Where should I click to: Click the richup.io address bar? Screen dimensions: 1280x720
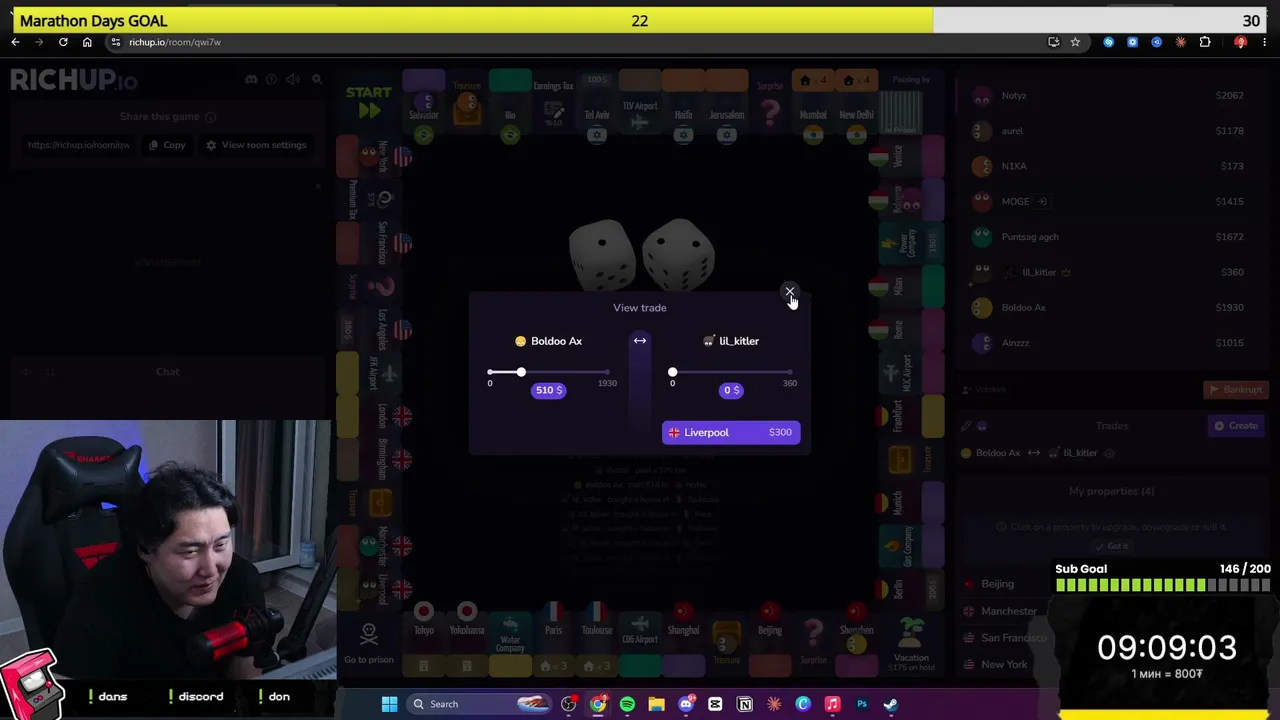[575, 42]
